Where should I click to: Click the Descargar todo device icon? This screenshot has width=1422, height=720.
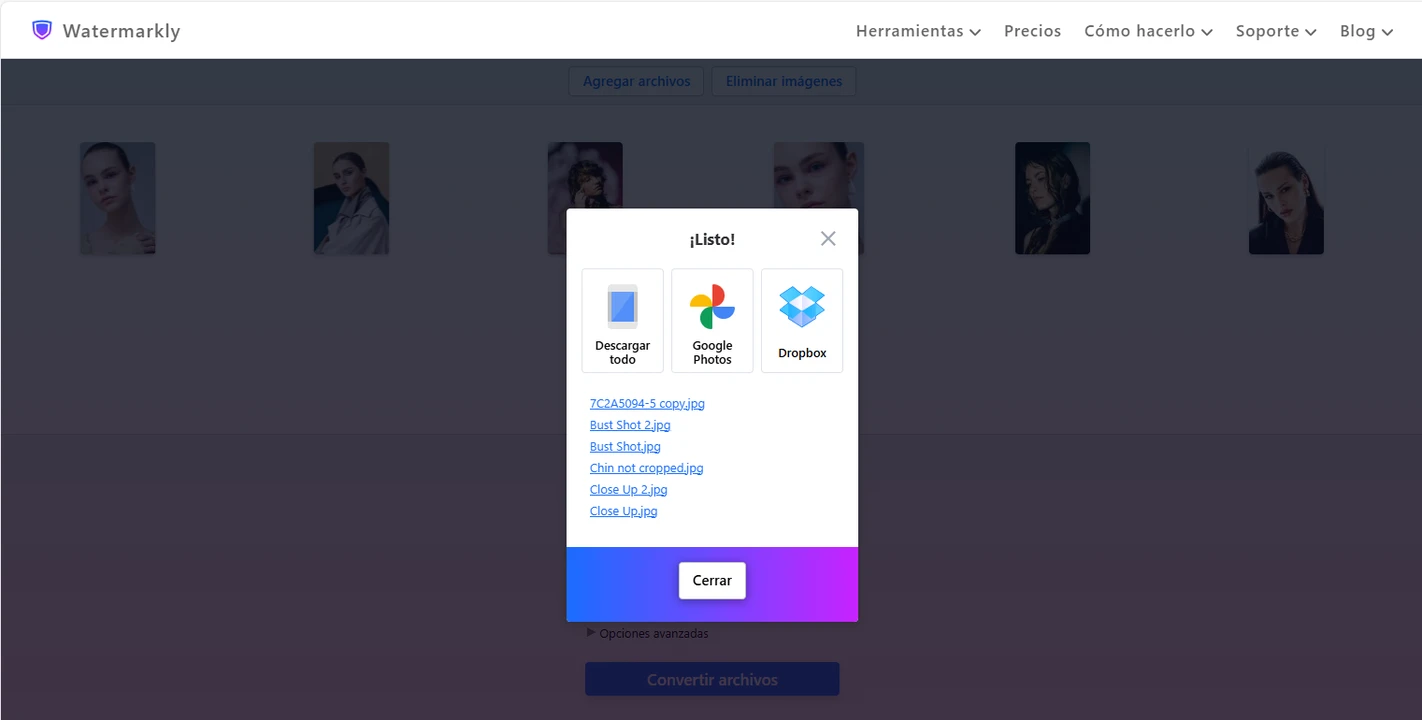622,307
